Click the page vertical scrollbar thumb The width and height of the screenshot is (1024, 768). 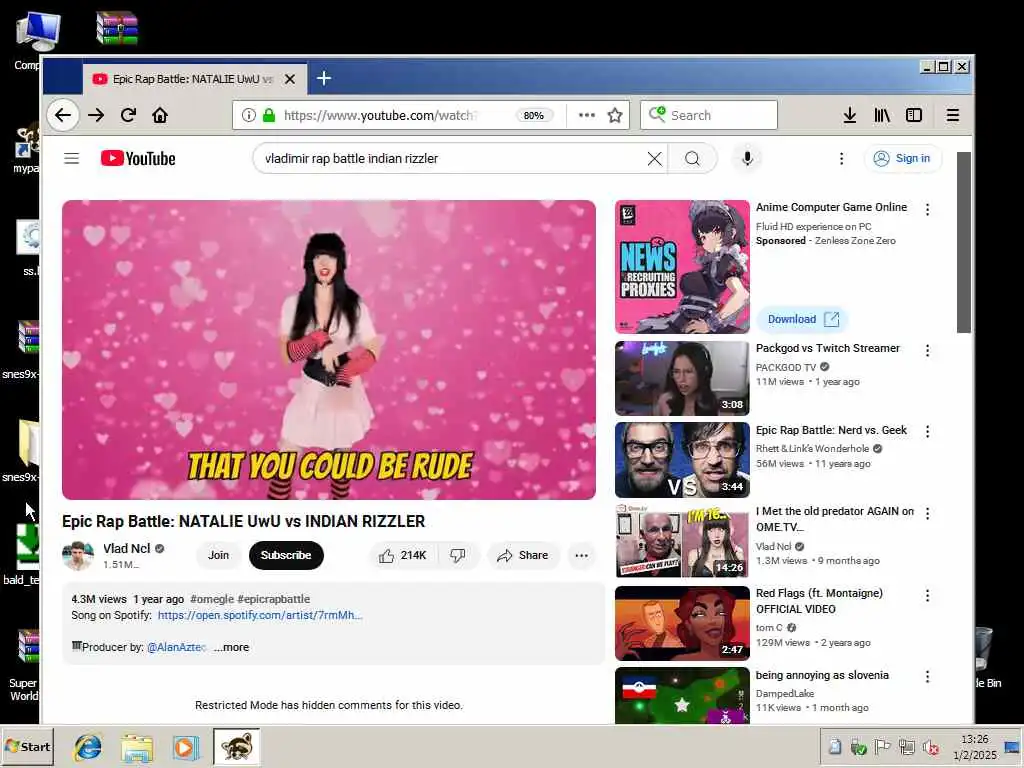coord(963,242)
